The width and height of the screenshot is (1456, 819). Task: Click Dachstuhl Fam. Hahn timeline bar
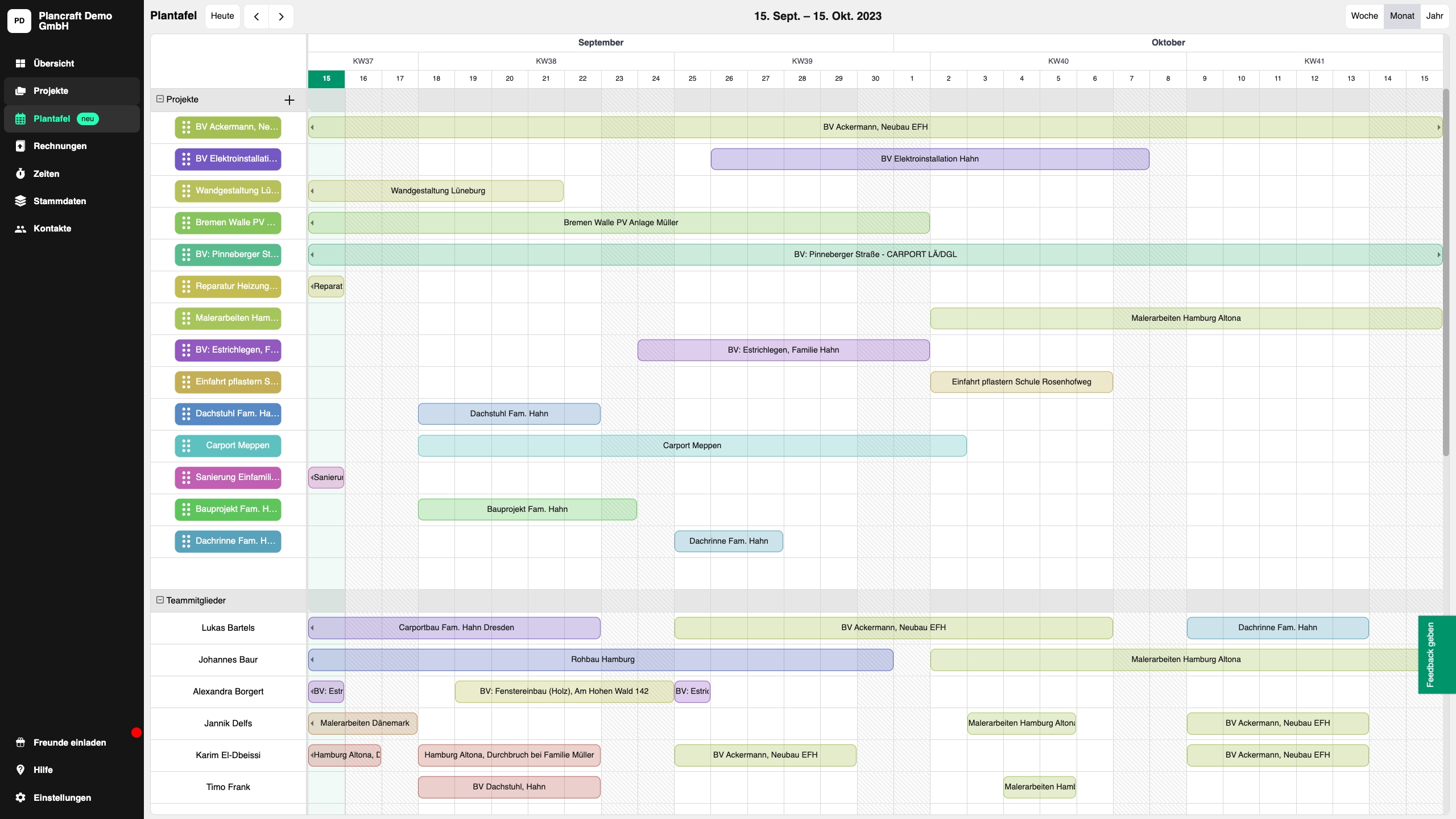coord(509,413)
